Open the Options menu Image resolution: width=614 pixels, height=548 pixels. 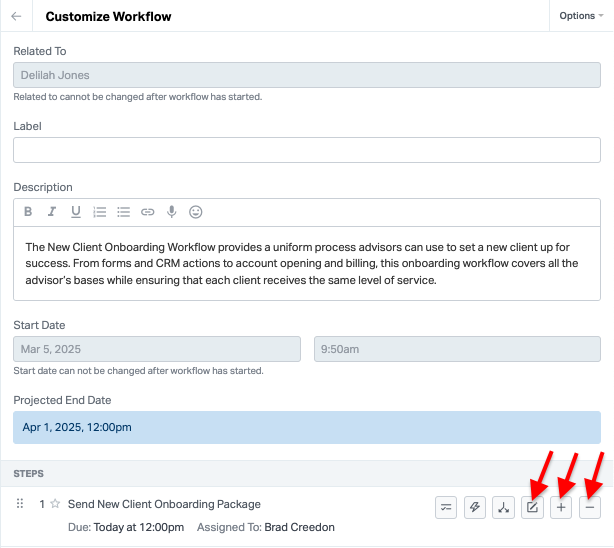click(x=582, y=16)
